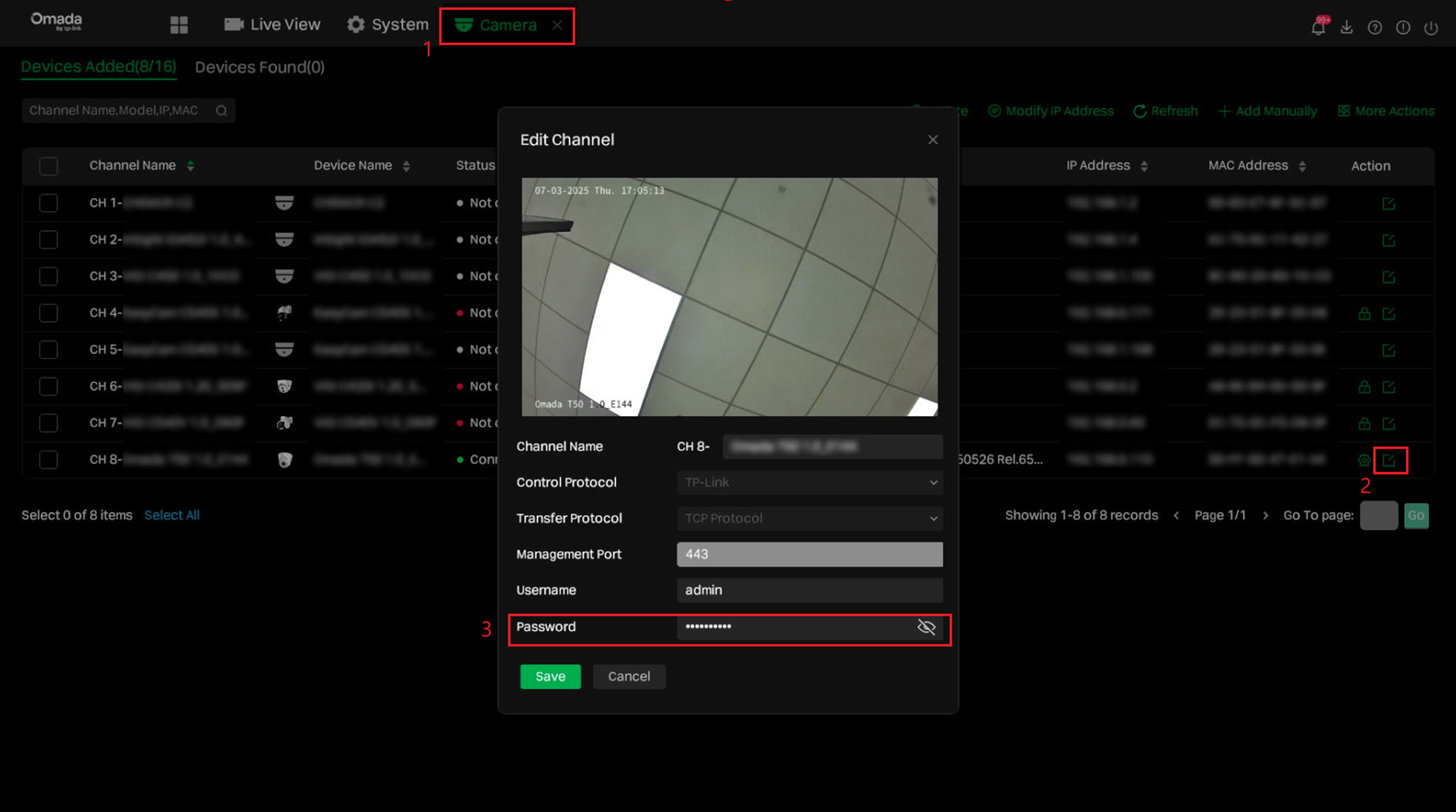Select the Camera tab
Screen dimensions: 1456x812
[x=496, y=25]
